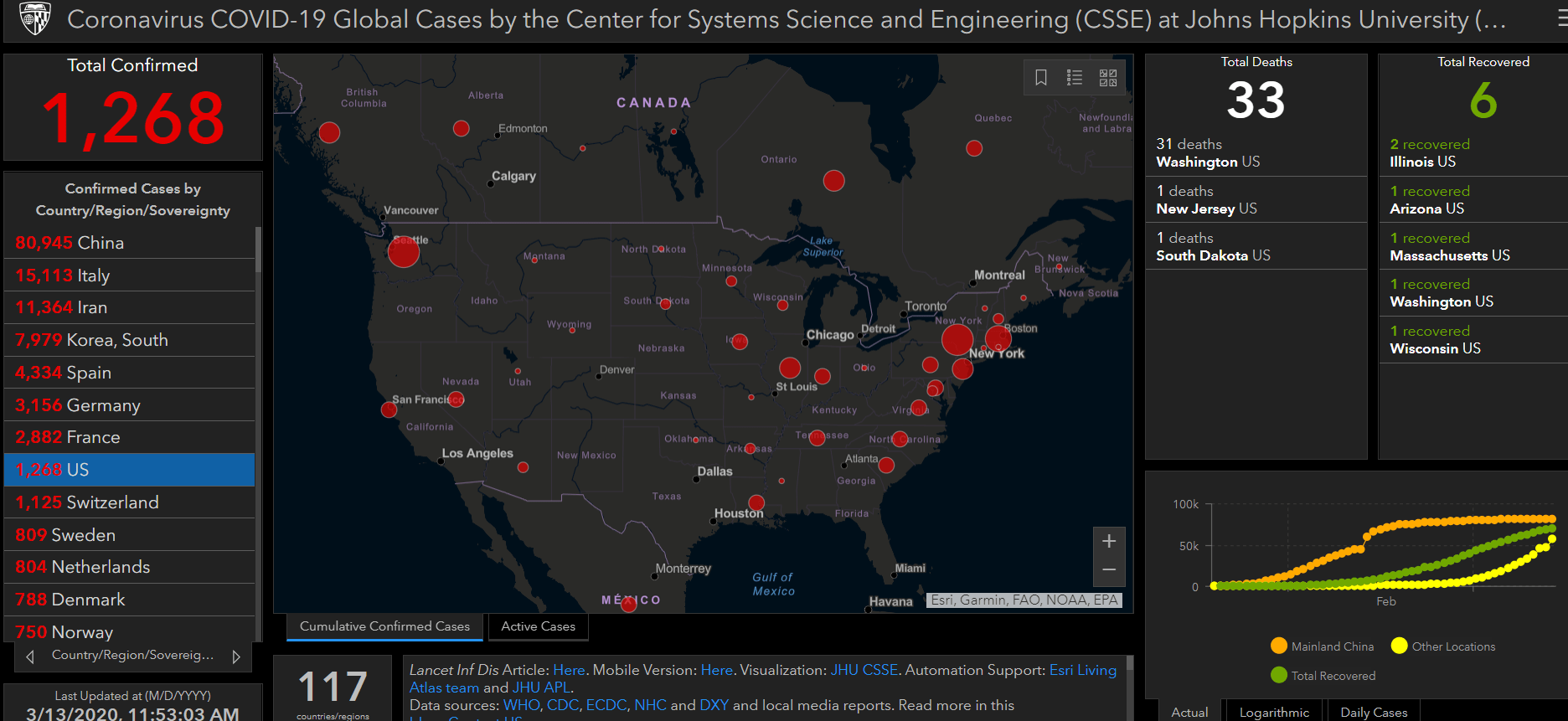Select Spain in the country list
The height and width of the screenshot is (721, 1568).
pyautogui.click(x=130, y=373)
